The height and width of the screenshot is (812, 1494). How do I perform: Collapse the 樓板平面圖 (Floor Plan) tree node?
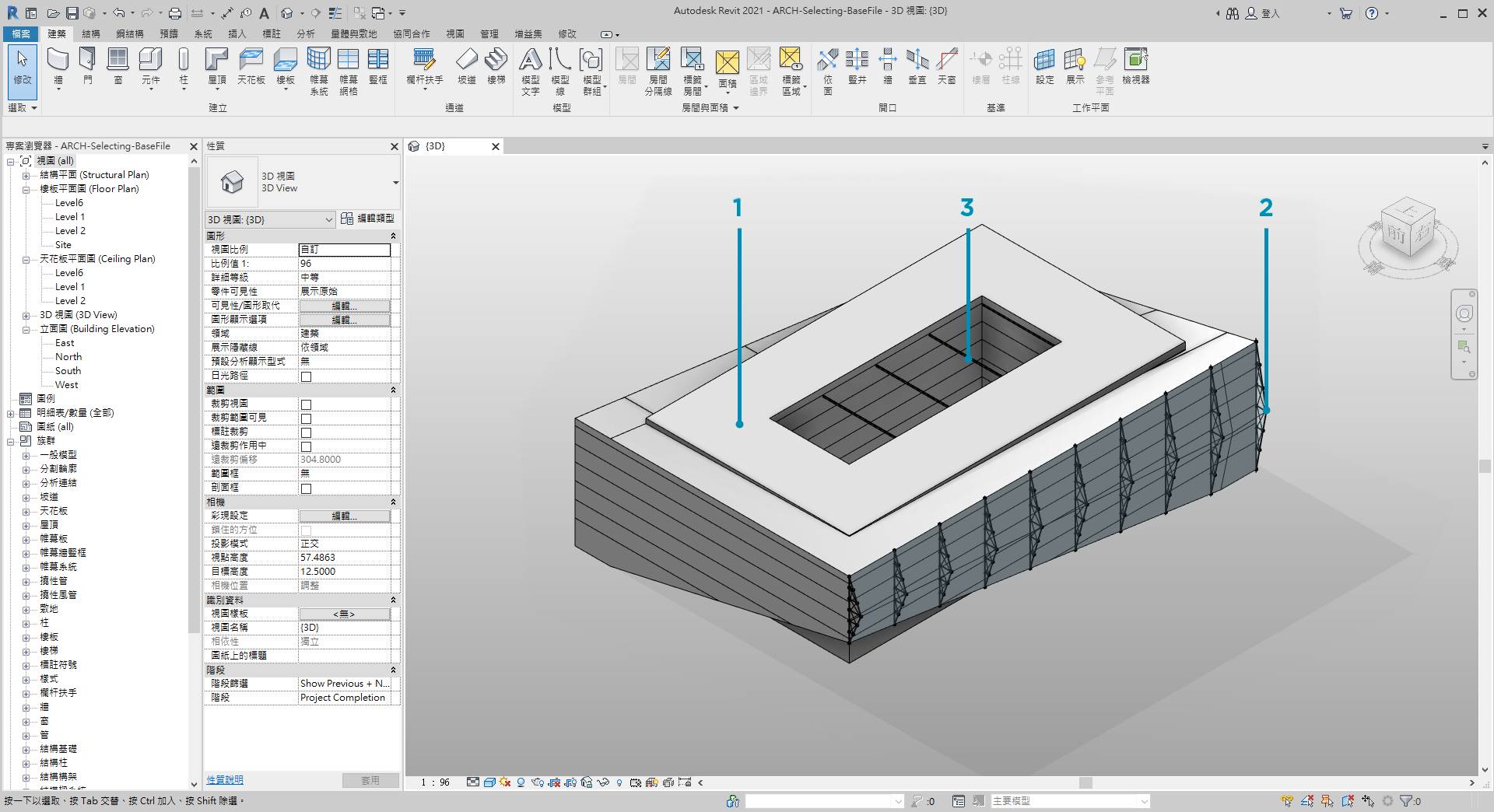click(x=26, y=189)
